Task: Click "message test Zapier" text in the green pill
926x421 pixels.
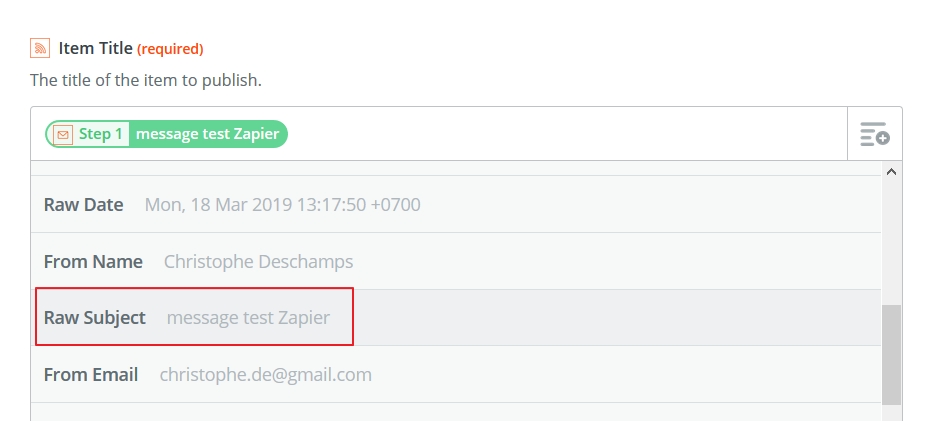Action: coord(207,134)
